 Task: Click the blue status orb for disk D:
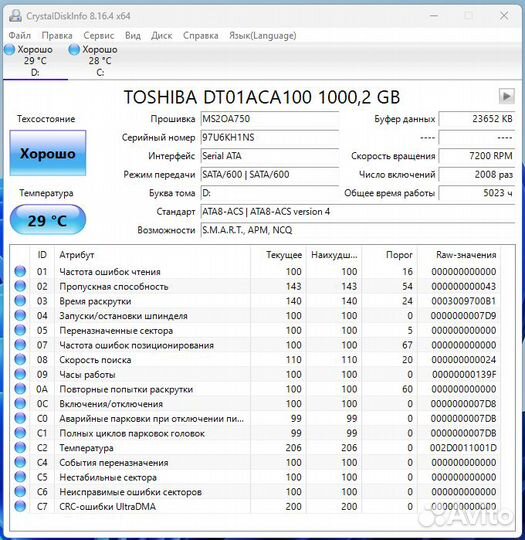point(10,50)
